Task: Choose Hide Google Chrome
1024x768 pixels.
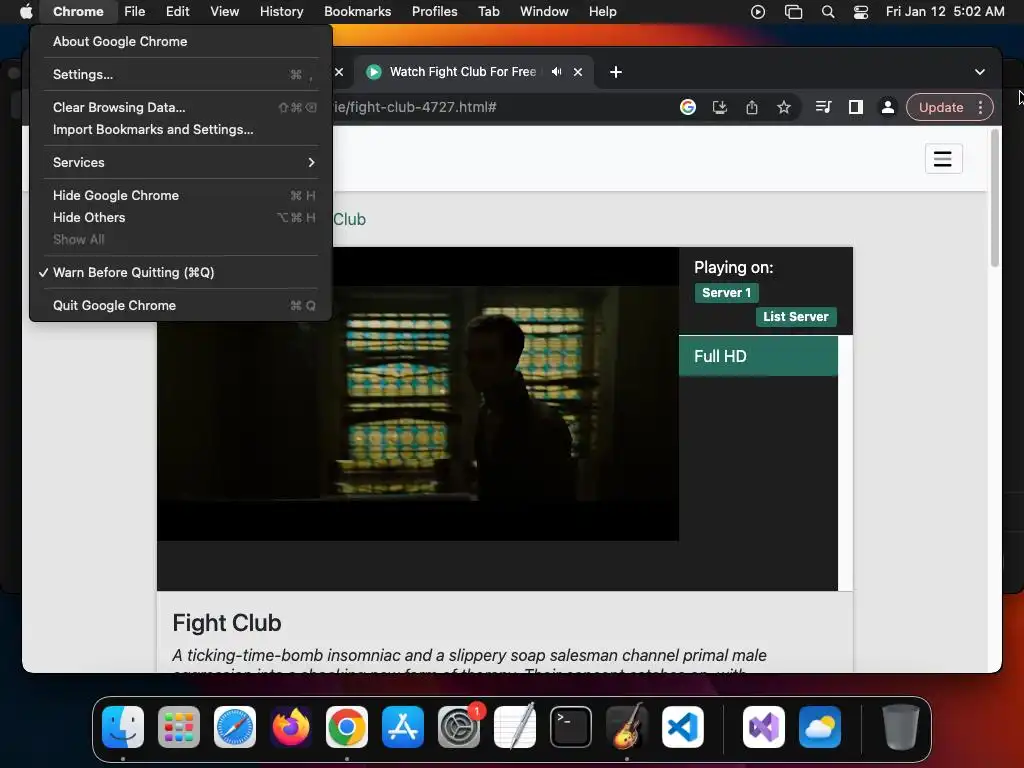Action: [181, 195]
